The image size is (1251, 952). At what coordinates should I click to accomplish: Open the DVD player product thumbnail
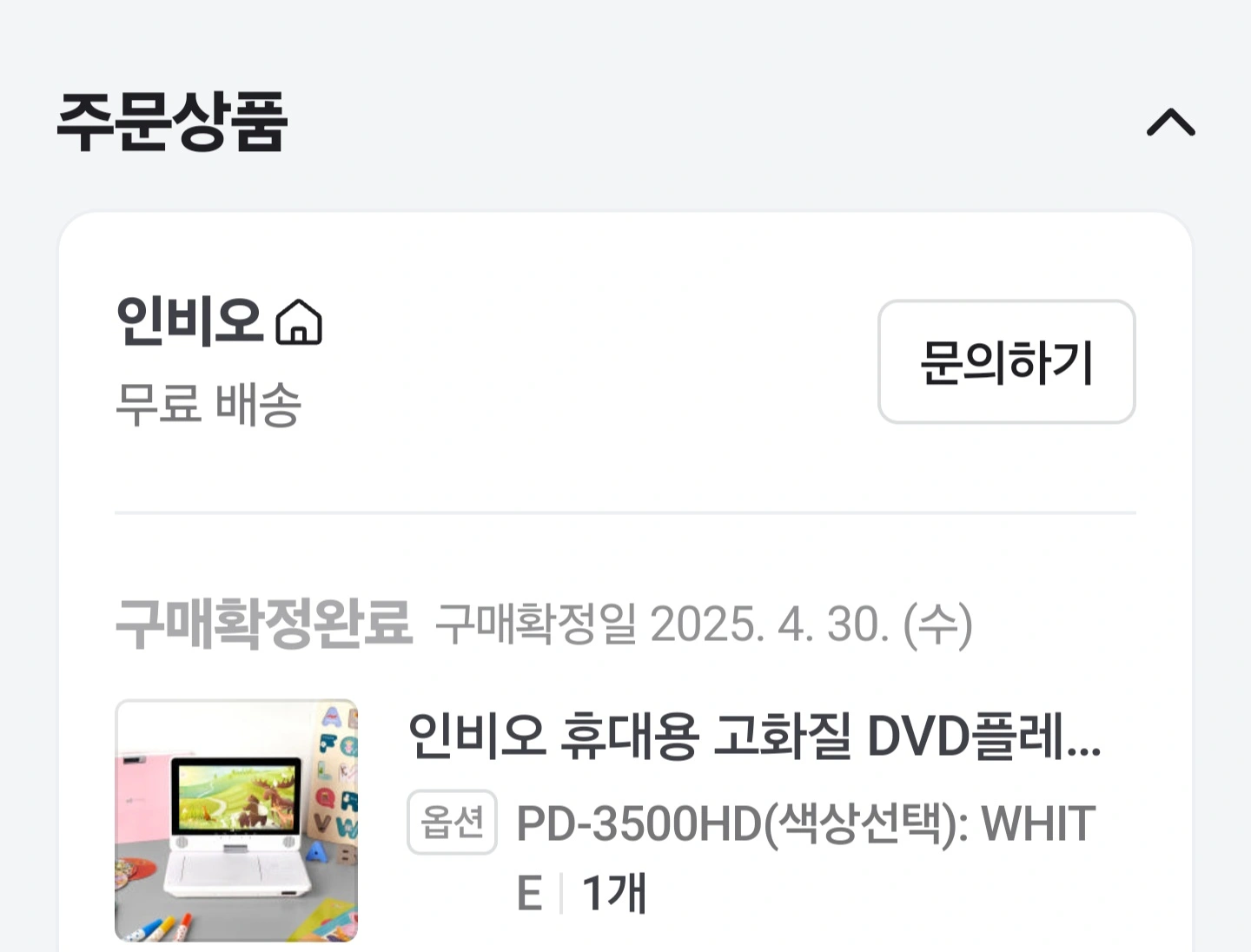(236, 820)
